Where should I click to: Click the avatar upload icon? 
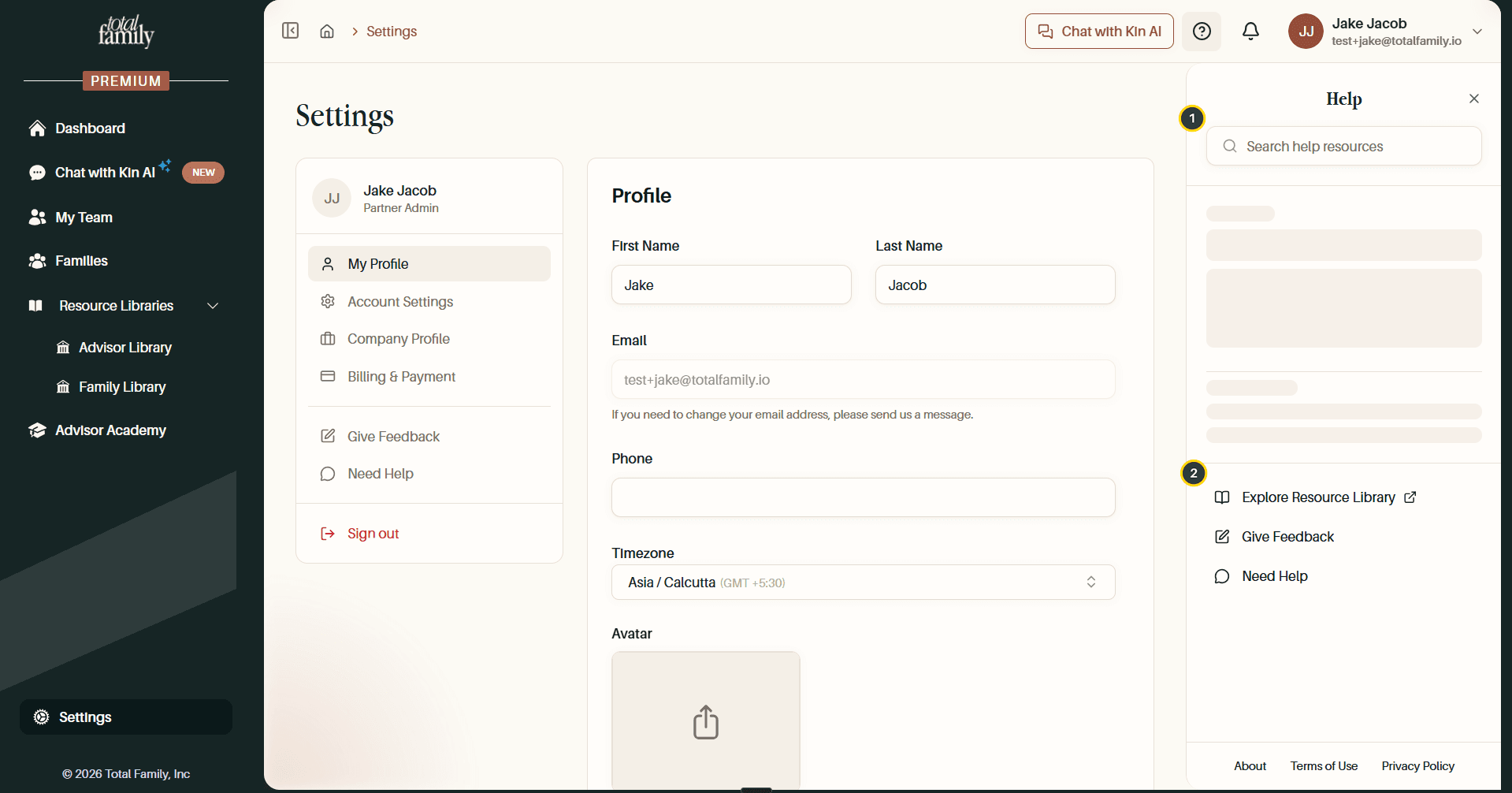706,722
